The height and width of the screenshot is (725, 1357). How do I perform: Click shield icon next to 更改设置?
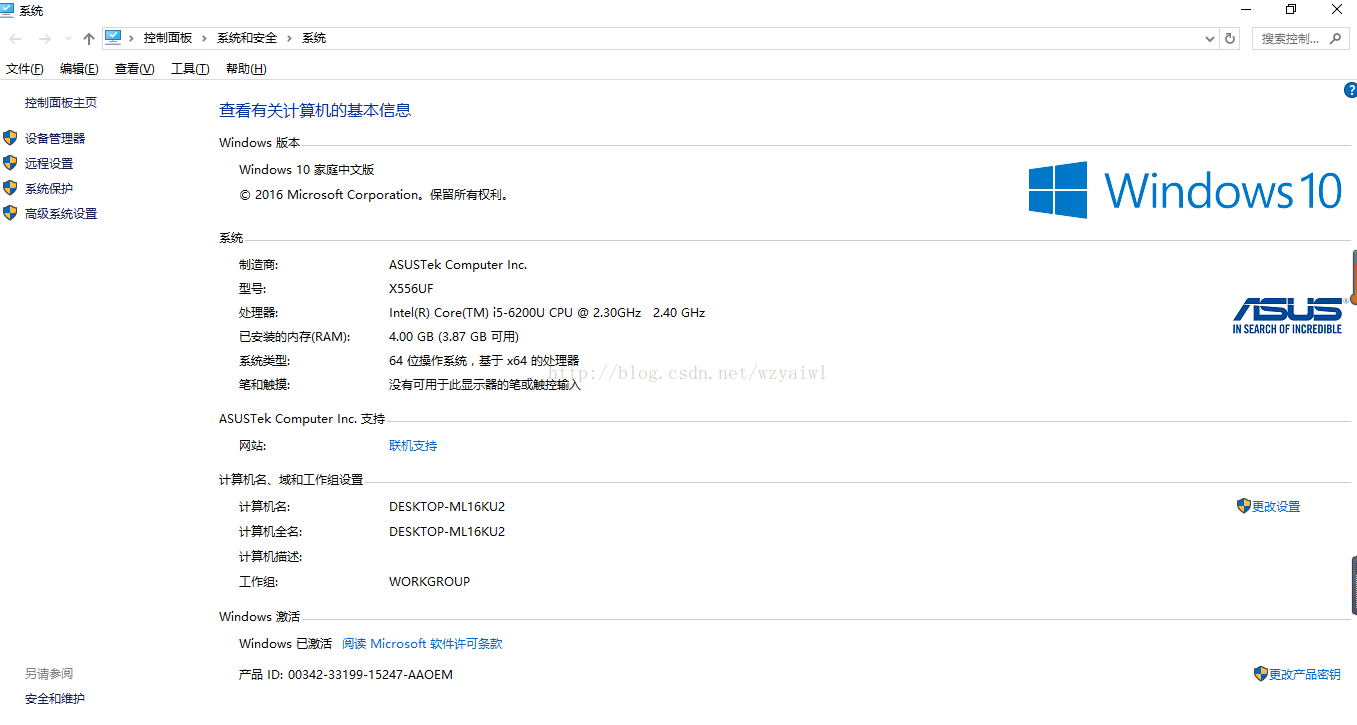1244,506
